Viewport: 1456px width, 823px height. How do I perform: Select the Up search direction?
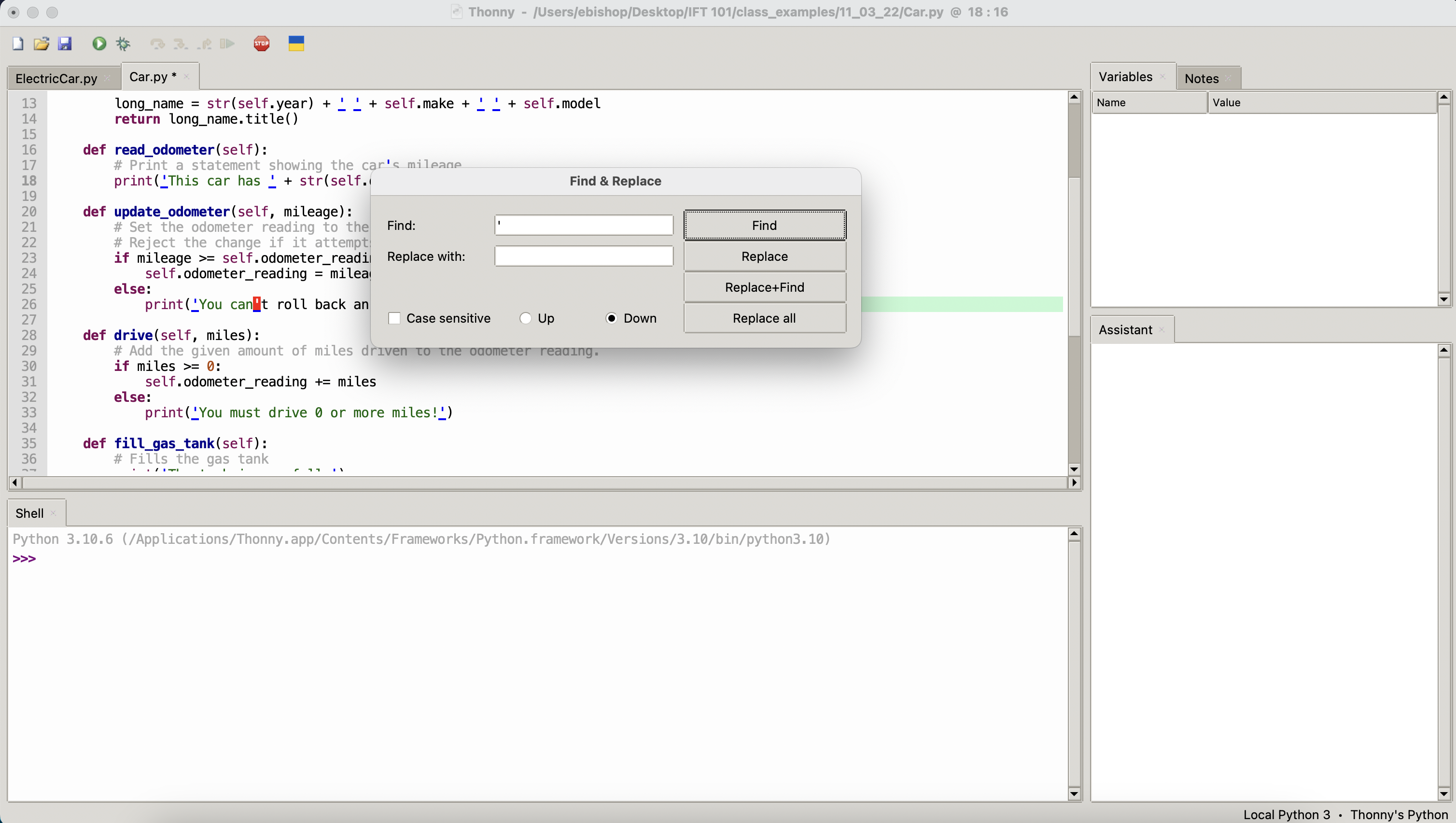[x=526, y=318]
